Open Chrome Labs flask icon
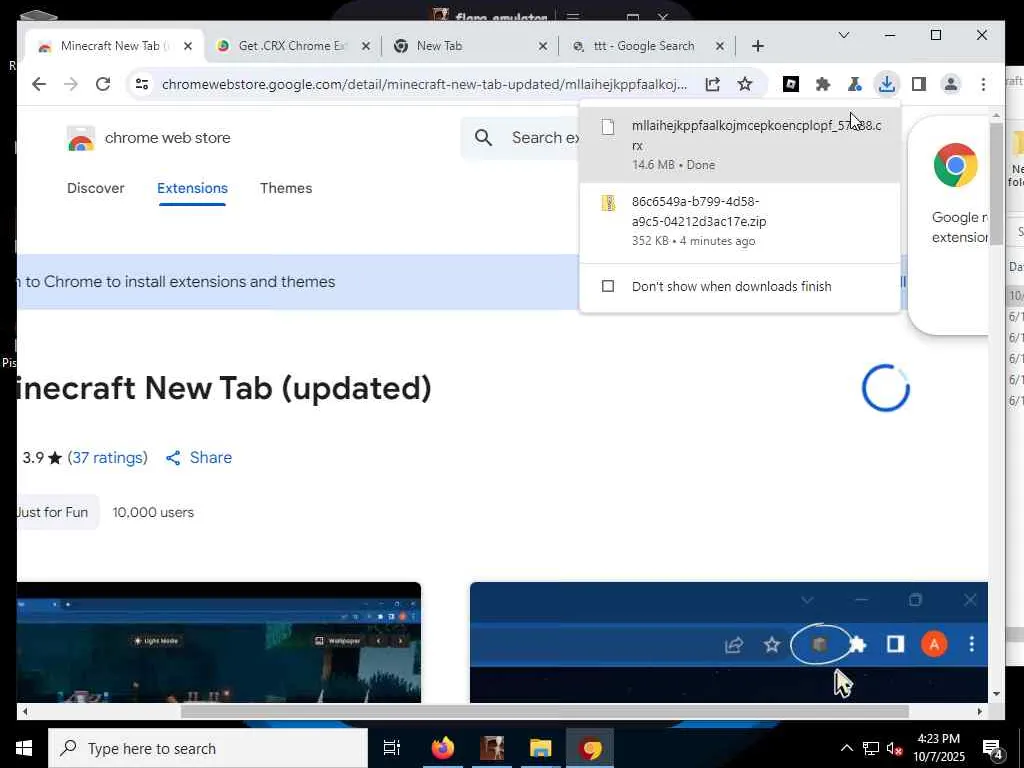 coord(854,84)
